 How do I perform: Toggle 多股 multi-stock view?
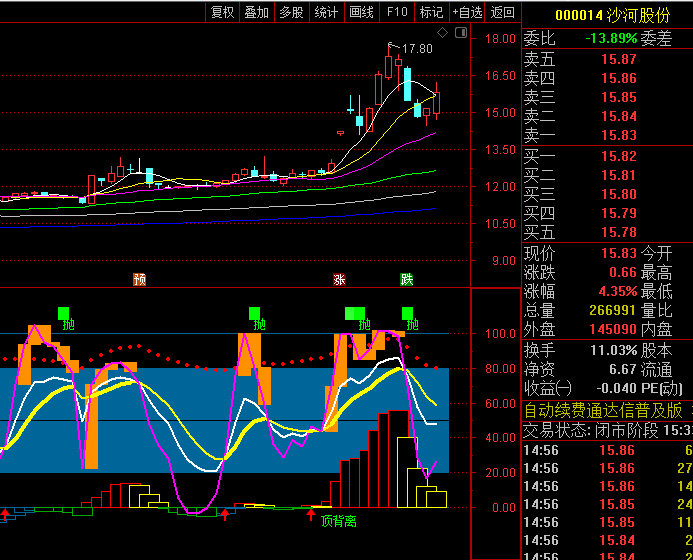coord(291,12)
